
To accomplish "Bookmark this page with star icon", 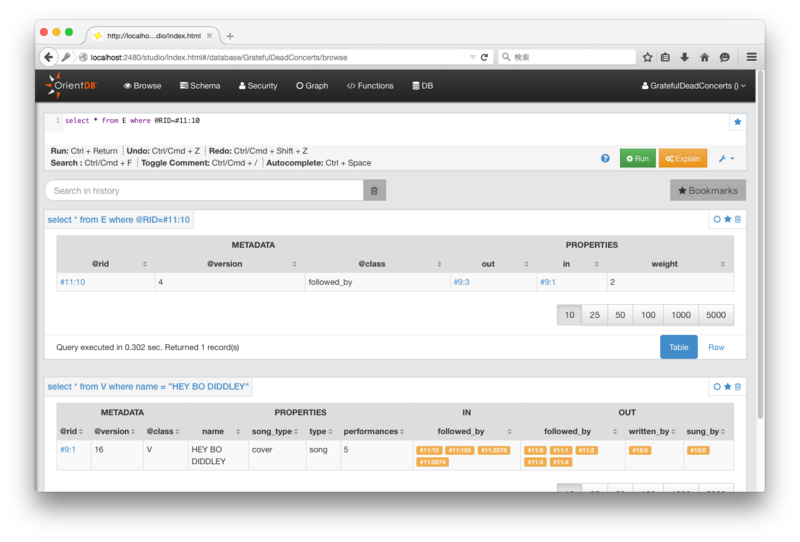I will click(647, 57).
